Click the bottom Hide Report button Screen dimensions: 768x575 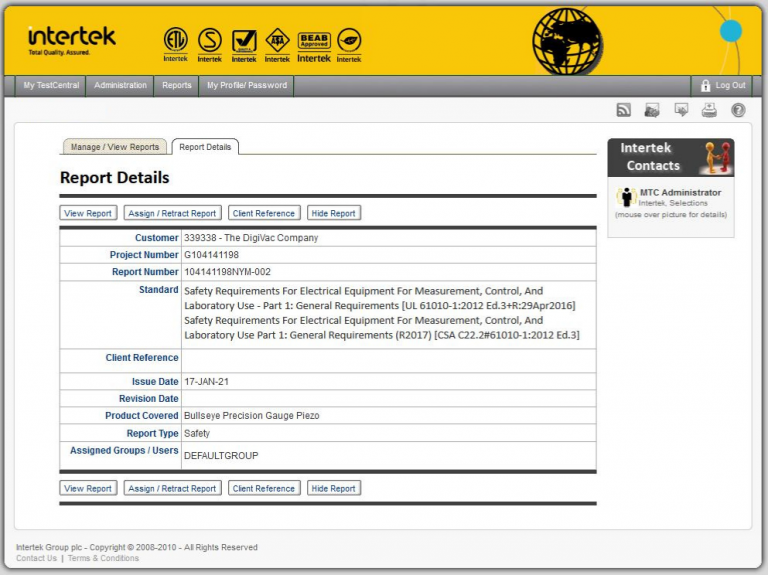pyautogui.click(x=334, y=488)
